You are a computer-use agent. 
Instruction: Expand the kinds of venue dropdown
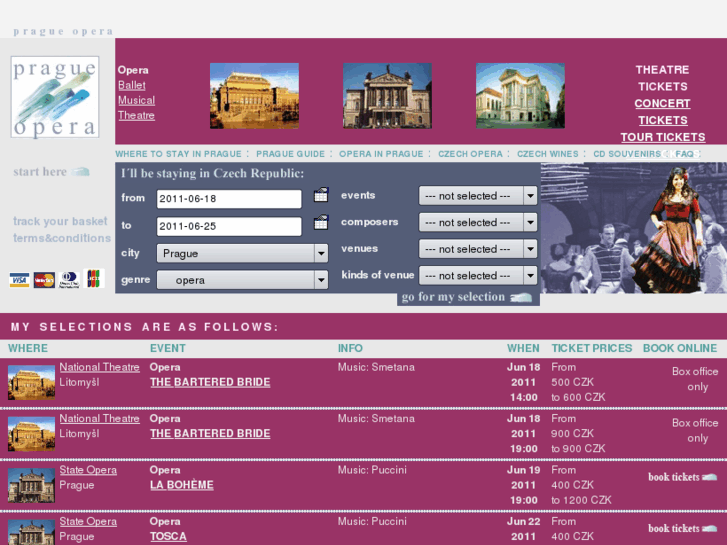(478, 276)
